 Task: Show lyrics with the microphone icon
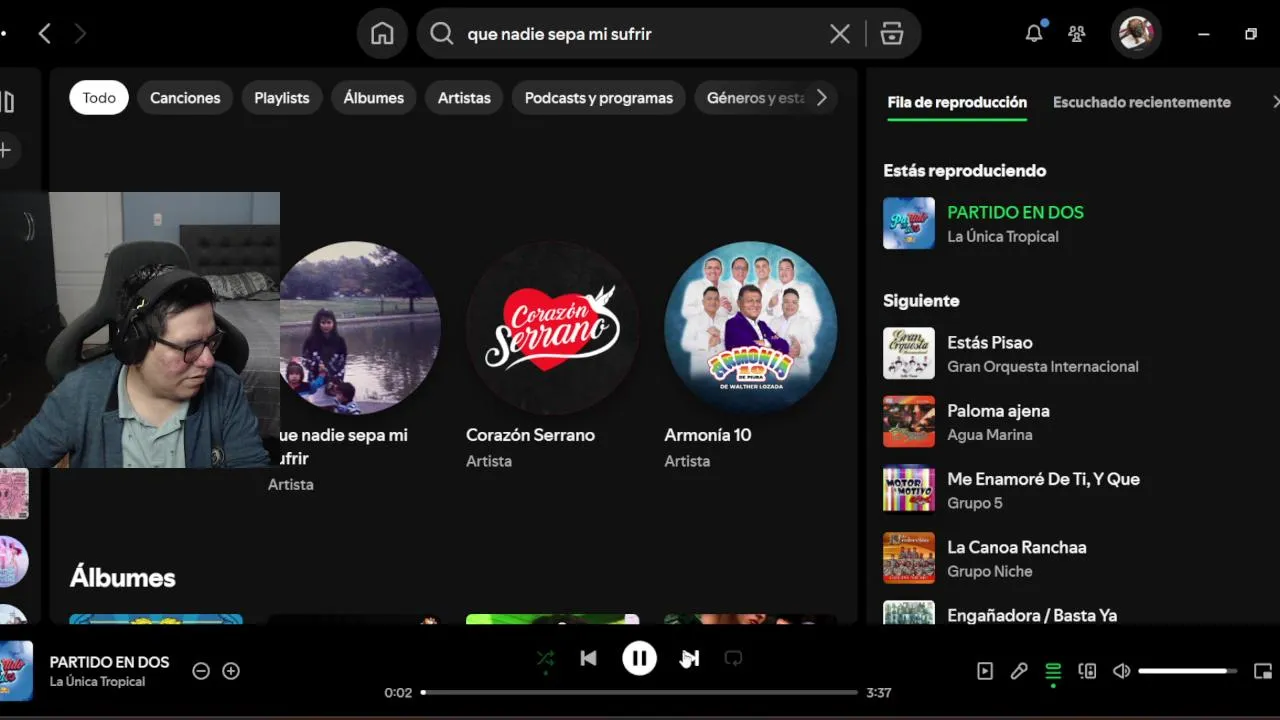pos(1019,671)
